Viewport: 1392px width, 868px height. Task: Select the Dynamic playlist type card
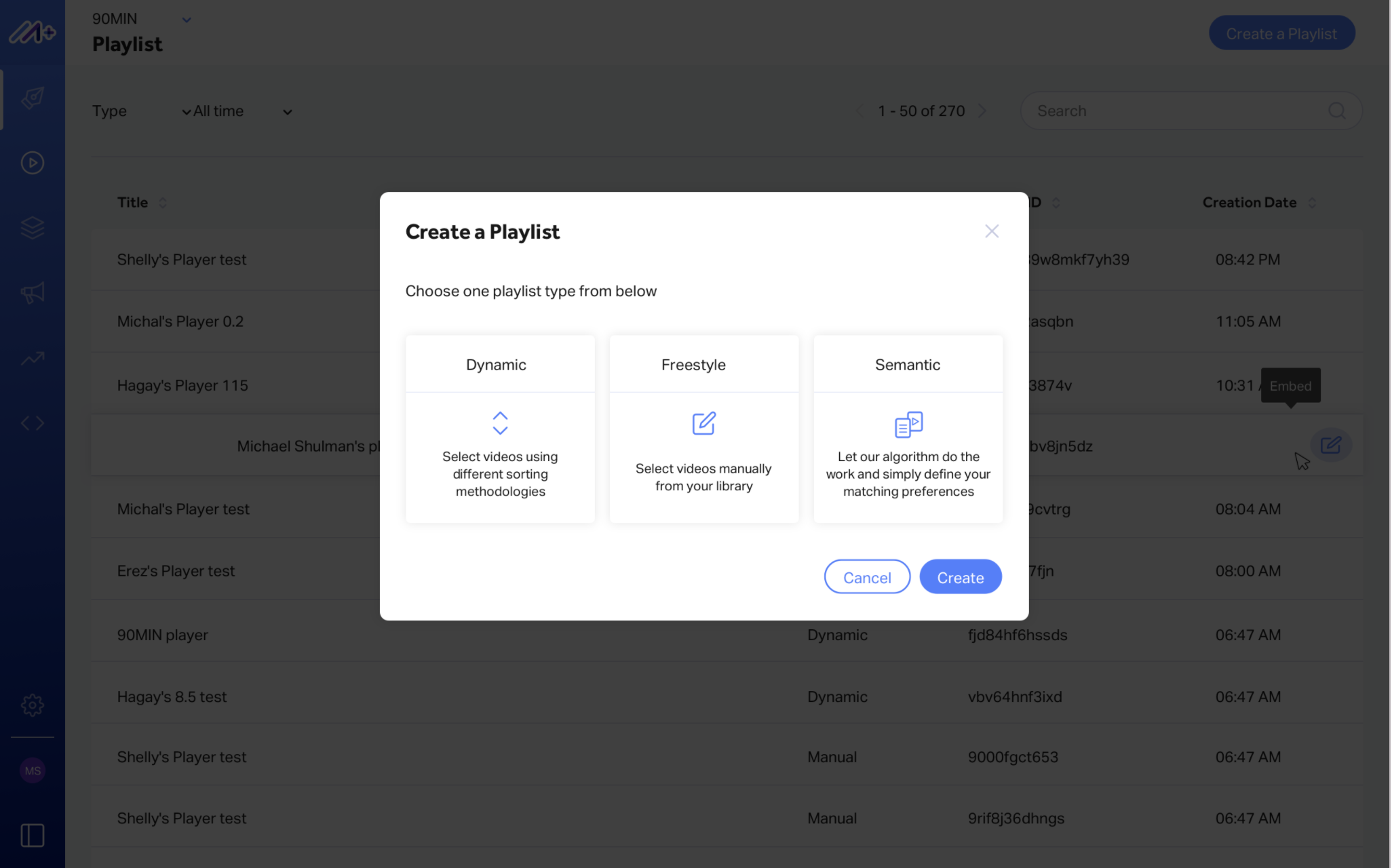[x=500, y=429]
